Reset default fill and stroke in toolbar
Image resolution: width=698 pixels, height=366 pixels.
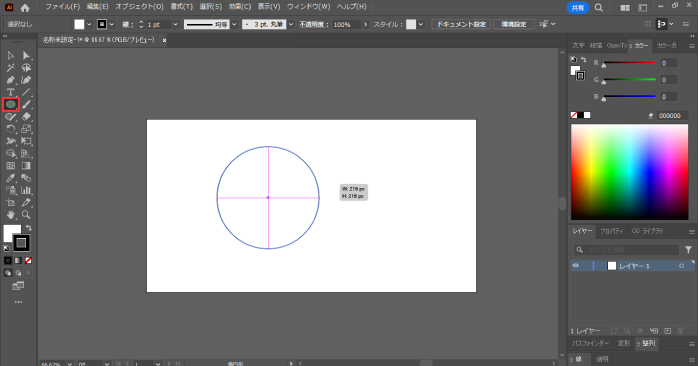pyautogui.click(x=6, y=248)
